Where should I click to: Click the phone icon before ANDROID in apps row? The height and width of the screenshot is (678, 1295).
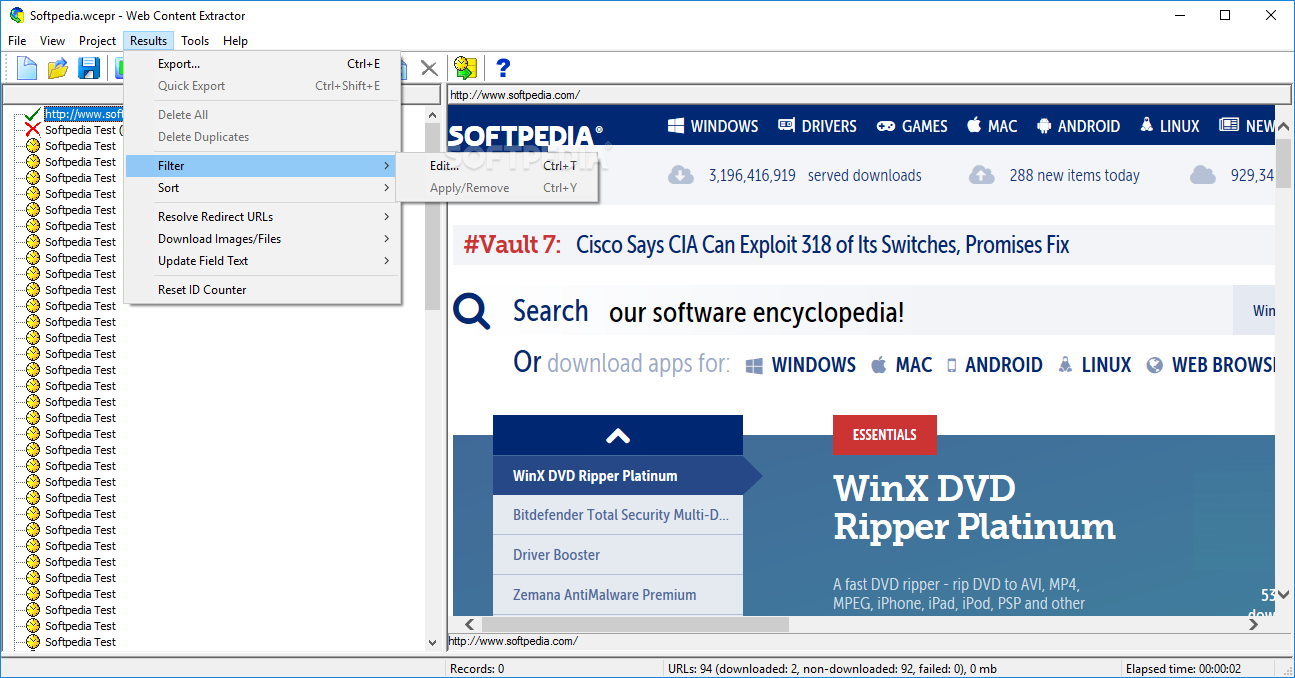click(952, 365)
